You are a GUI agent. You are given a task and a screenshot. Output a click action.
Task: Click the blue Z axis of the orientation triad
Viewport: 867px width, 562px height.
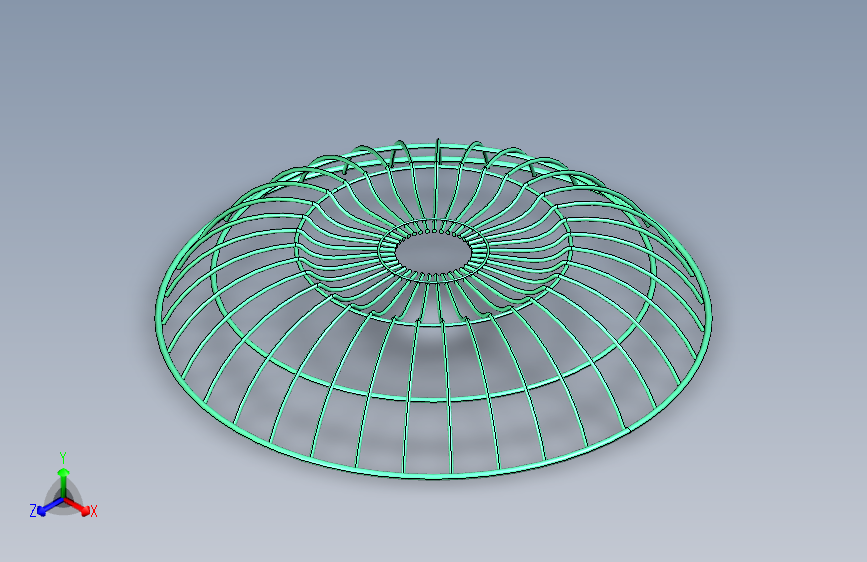tap(50, 506)
